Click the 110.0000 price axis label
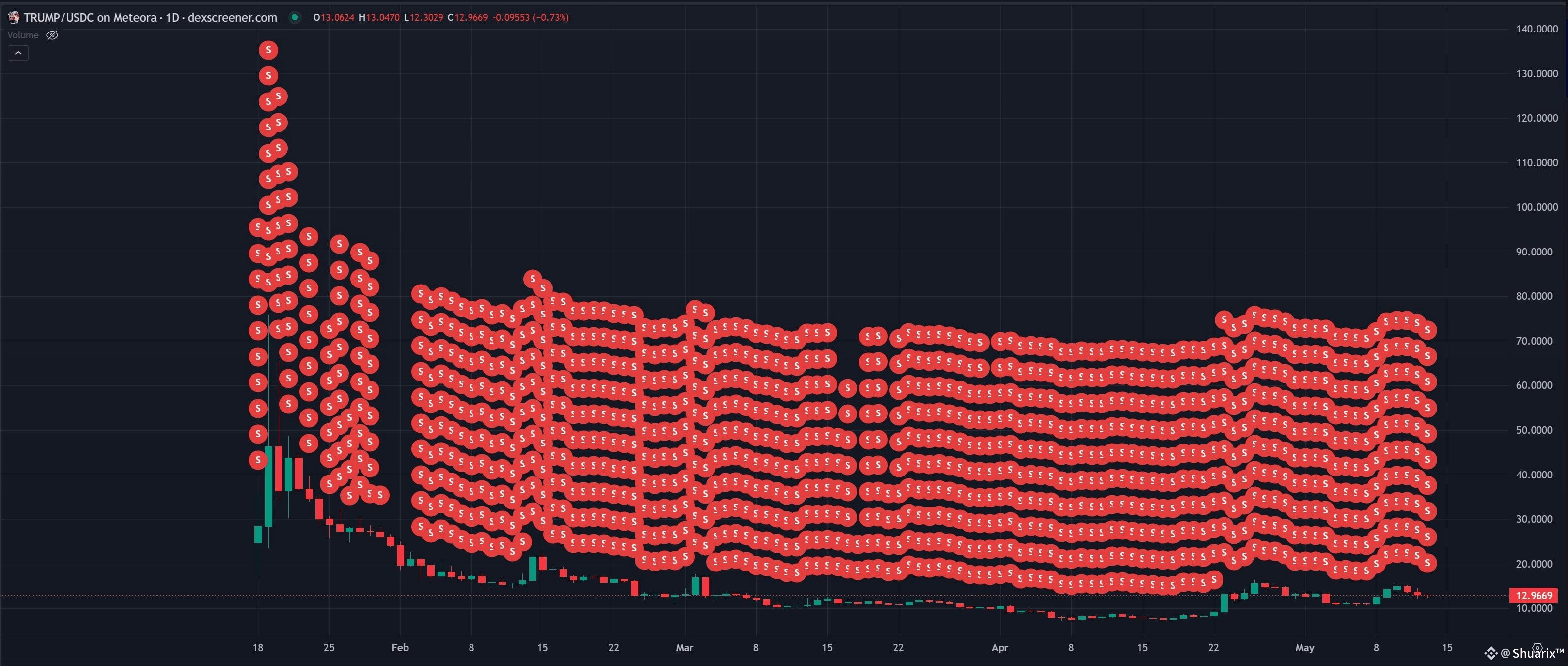The image size is (1568, 666). (1537, 162)
